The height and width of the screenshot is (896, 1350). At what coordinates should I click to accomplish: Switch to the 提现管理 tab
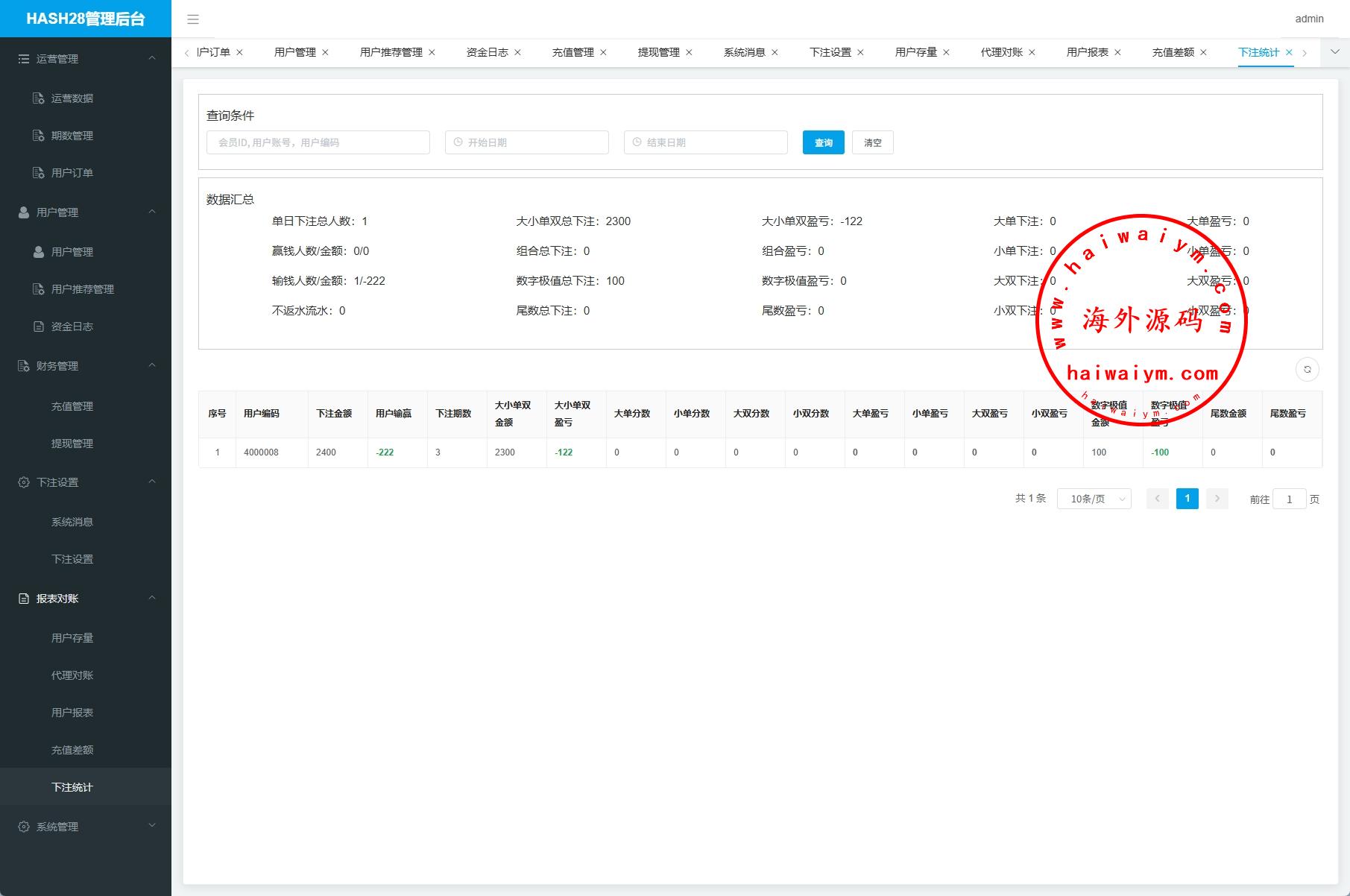(x=658, y=52)
